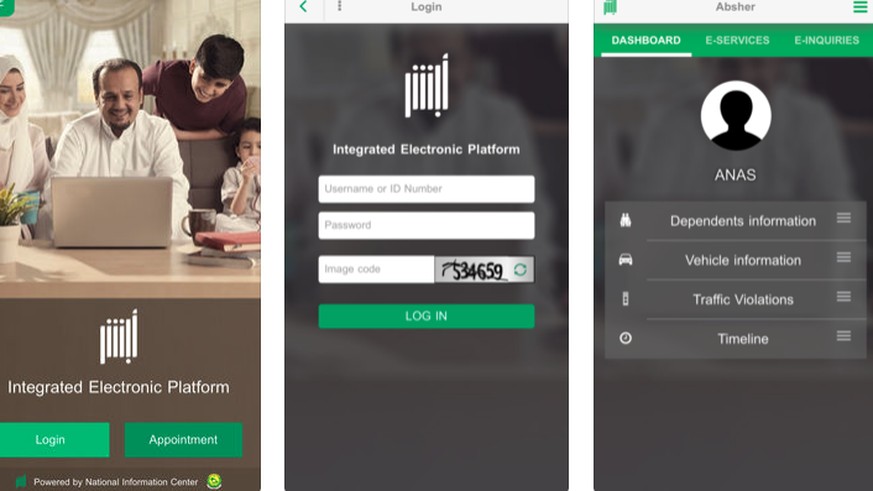
Task: Expand the Dependents information row handle
Action: point(843,218)
